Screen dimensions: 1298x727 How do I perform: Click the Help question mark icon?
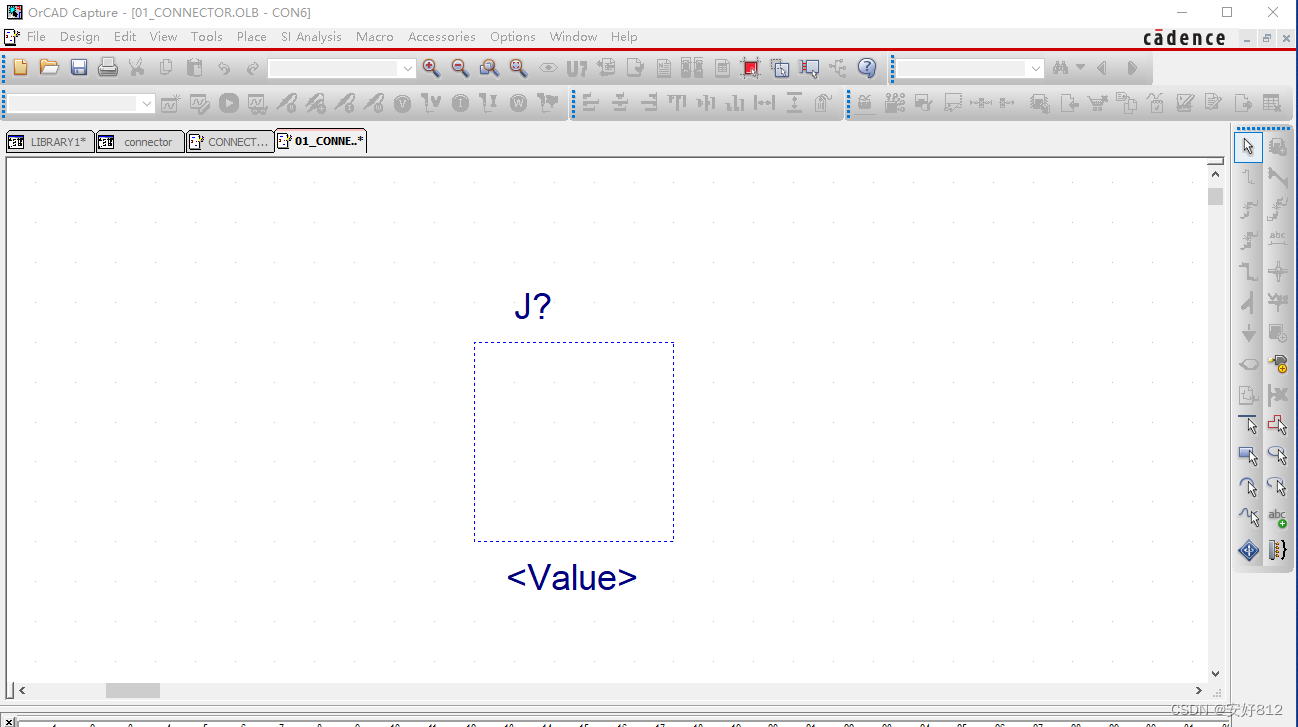tap(867, 68)
